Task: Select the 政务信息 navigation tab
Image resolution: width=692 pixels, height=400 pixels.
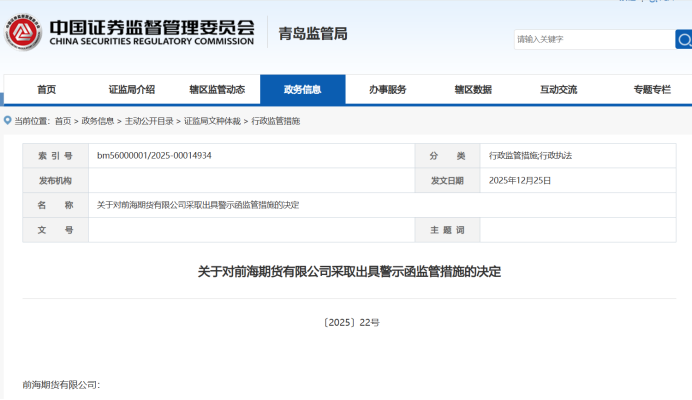Action: pyautogui.click(x=302, y=90)
